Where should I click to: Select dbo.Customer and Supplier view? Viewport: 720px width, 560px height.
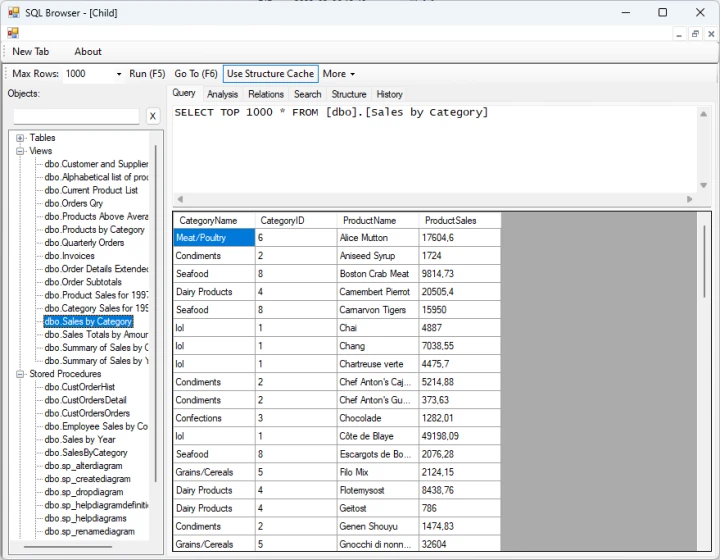(x=96, y=164)
